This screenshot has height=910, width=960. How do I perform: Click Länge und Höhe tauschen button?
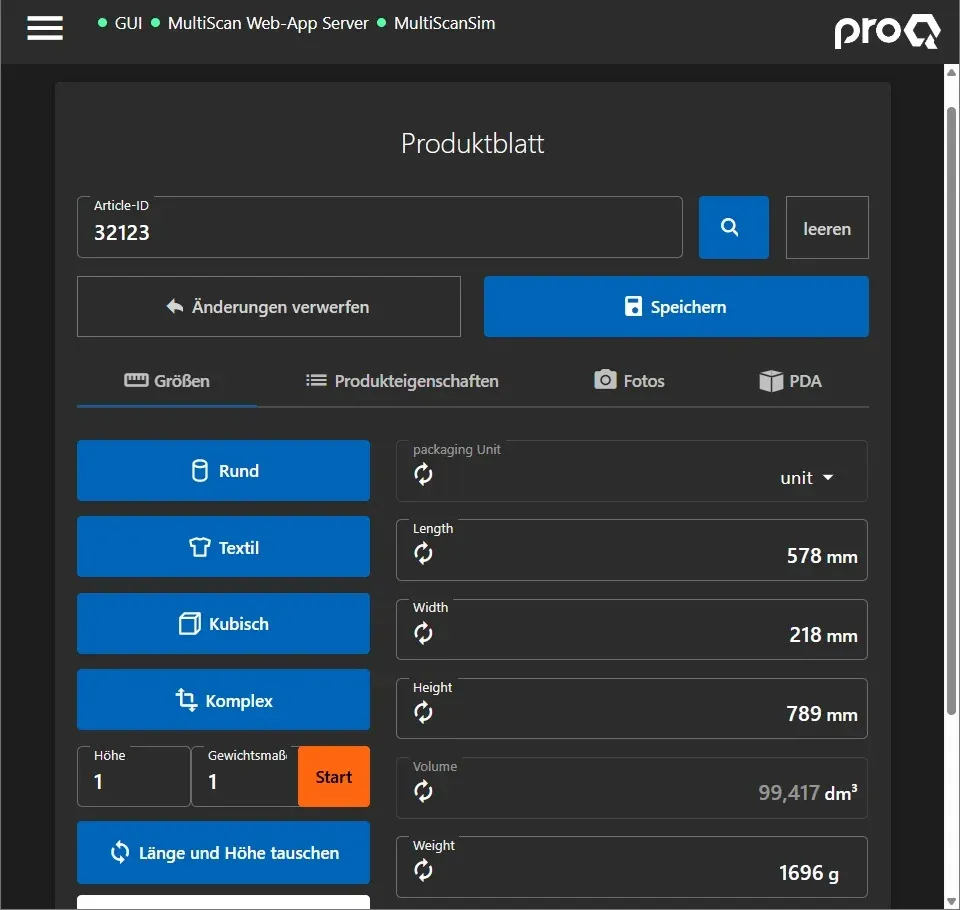(223, 852)
